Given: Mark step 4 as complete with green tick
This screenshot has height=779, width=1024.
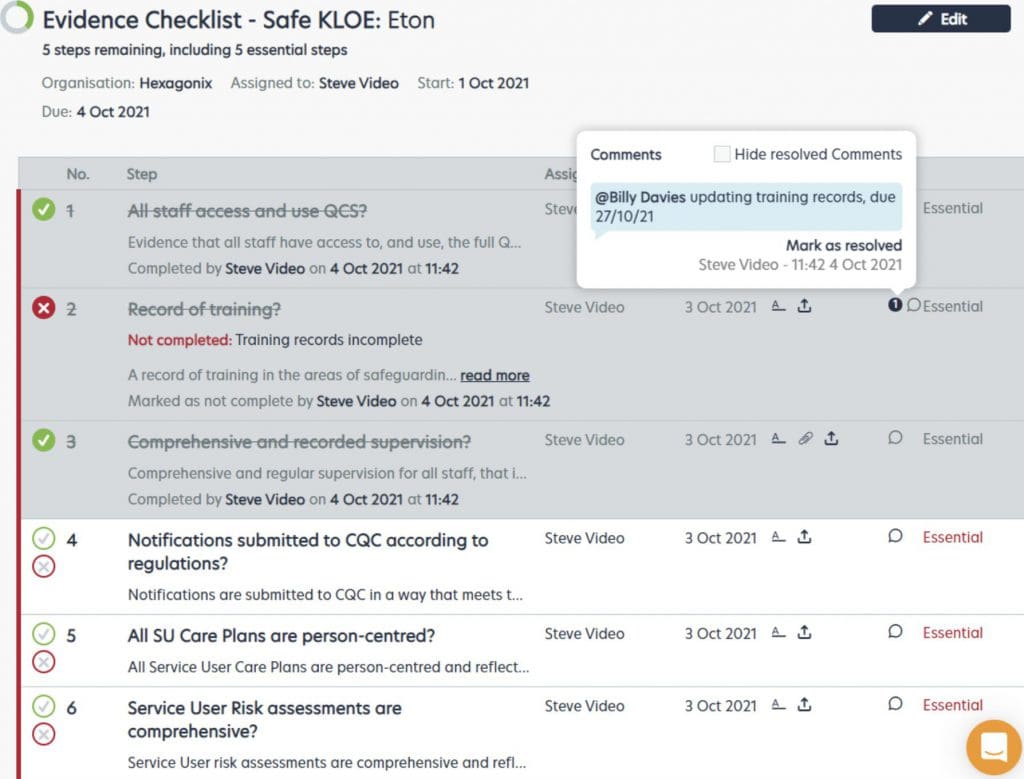Looking at the screenshot, I should click(44, 539).
